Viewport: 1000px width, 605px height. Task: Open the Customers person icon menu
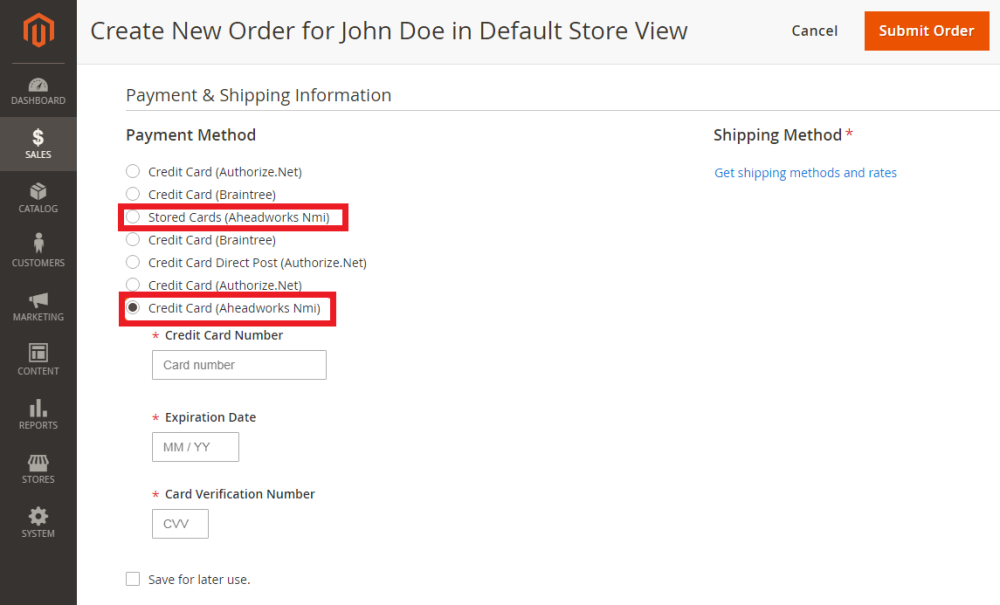(x=38, y=252)
